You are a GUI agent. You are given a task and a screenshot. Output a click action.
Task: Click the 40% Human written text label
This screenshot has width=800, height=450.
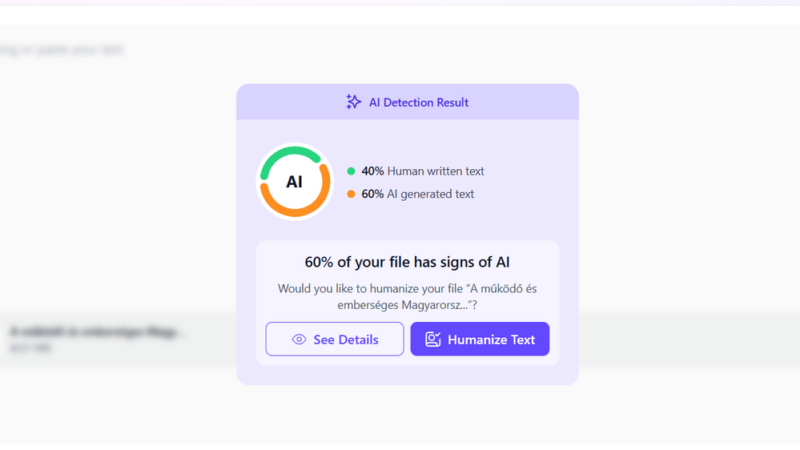click(x=423, y=171)
